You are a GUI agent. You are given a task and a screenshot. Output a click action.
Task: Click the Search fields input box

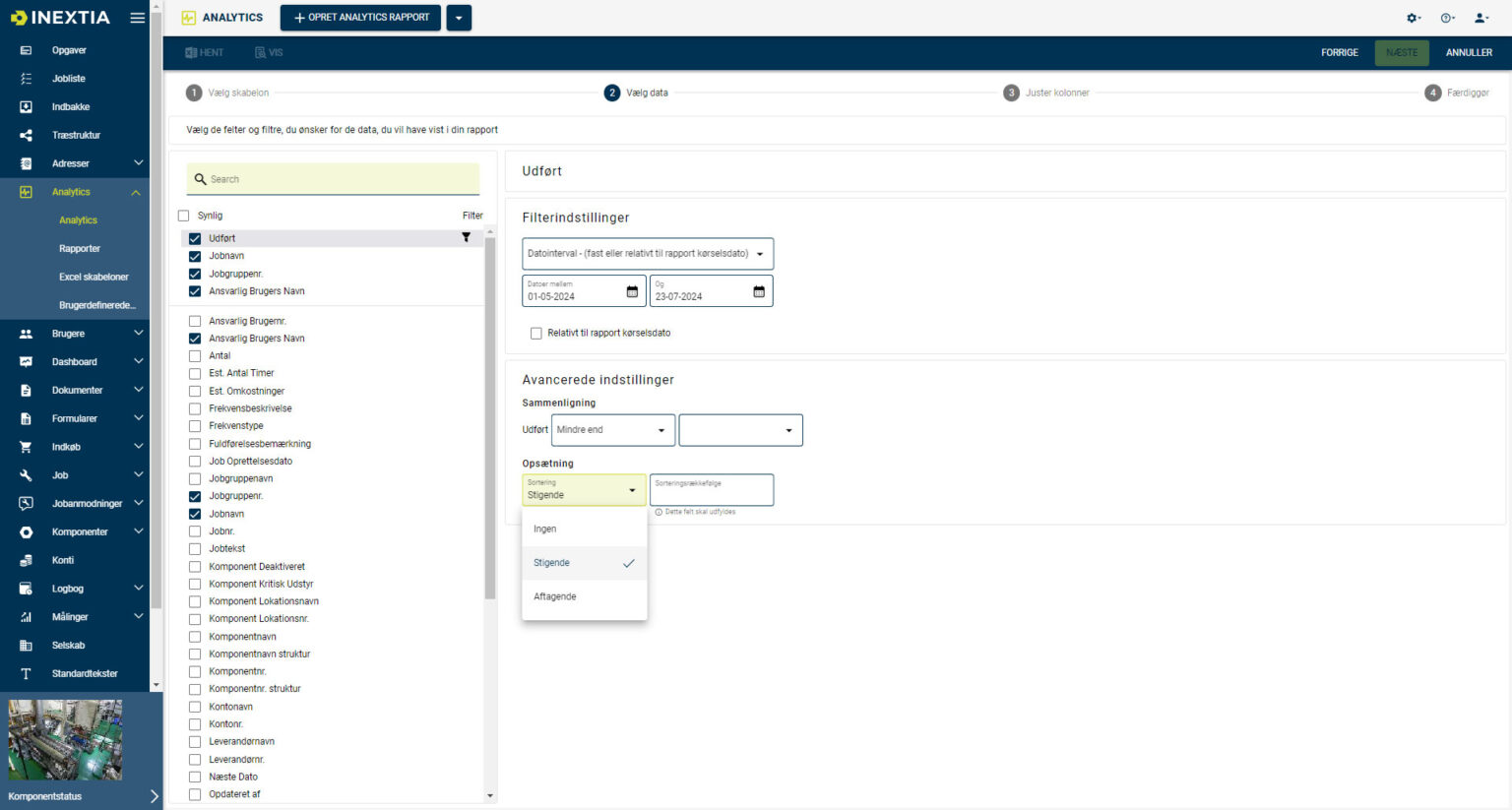[333, 179]
